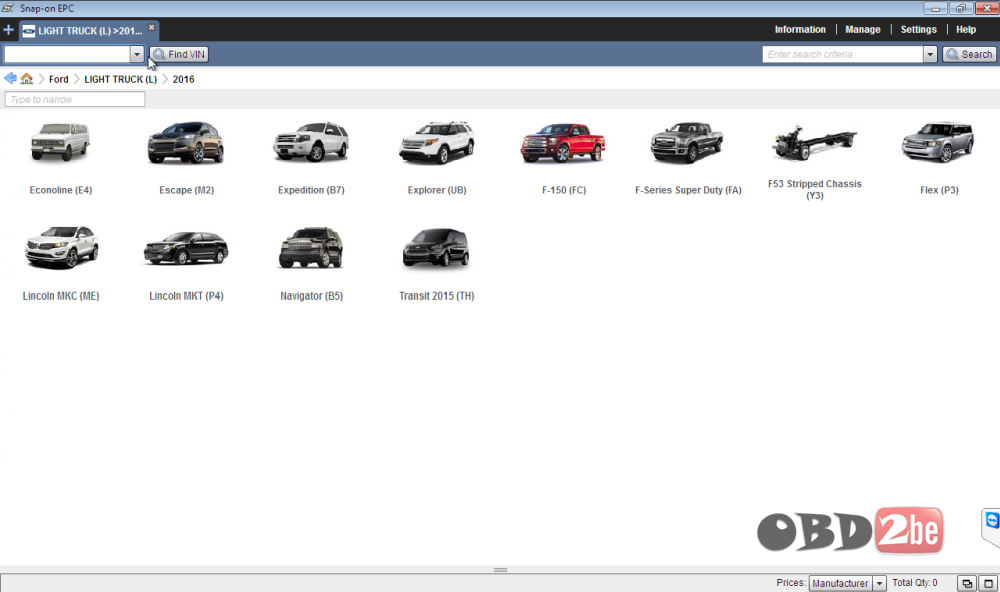Viewport: 1000px width, 592px height.
Task: Minimize the Snap-on EPC window
Action: click(x=935, y=8)
